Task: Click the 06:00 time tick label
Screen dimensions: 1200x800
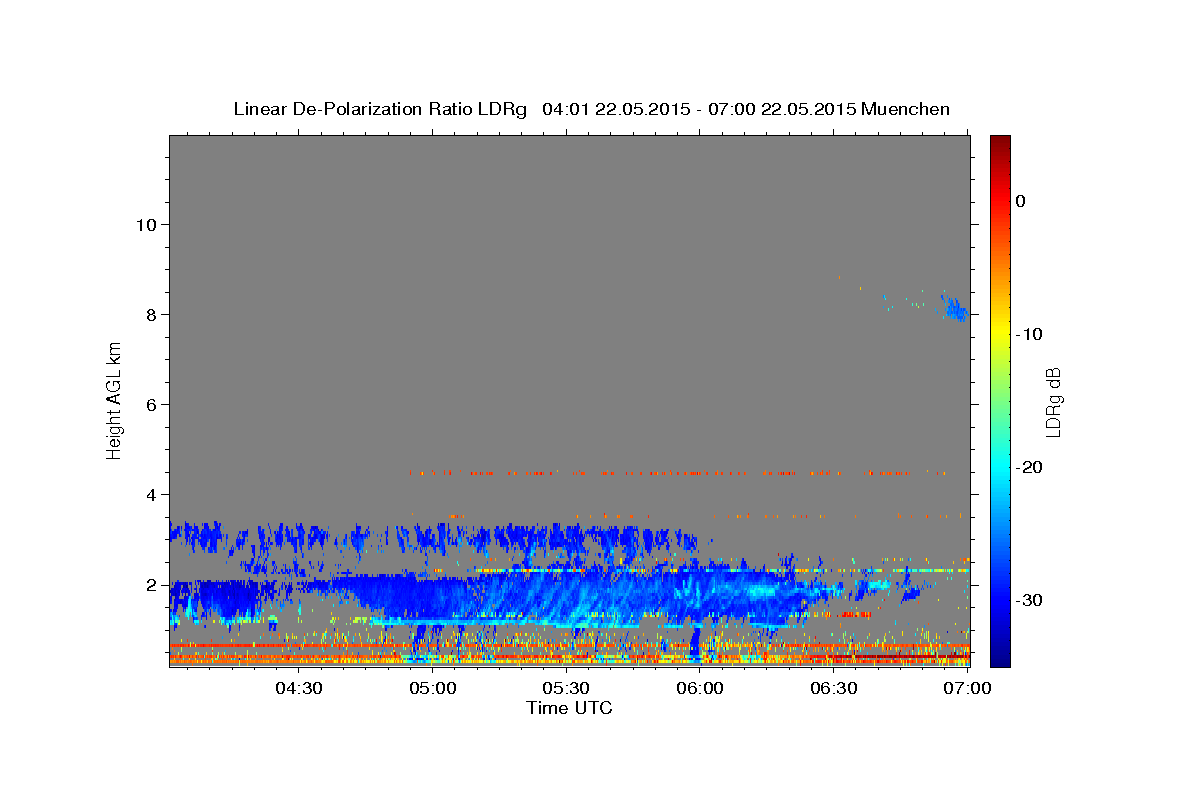Action: (x=700, y=688)
